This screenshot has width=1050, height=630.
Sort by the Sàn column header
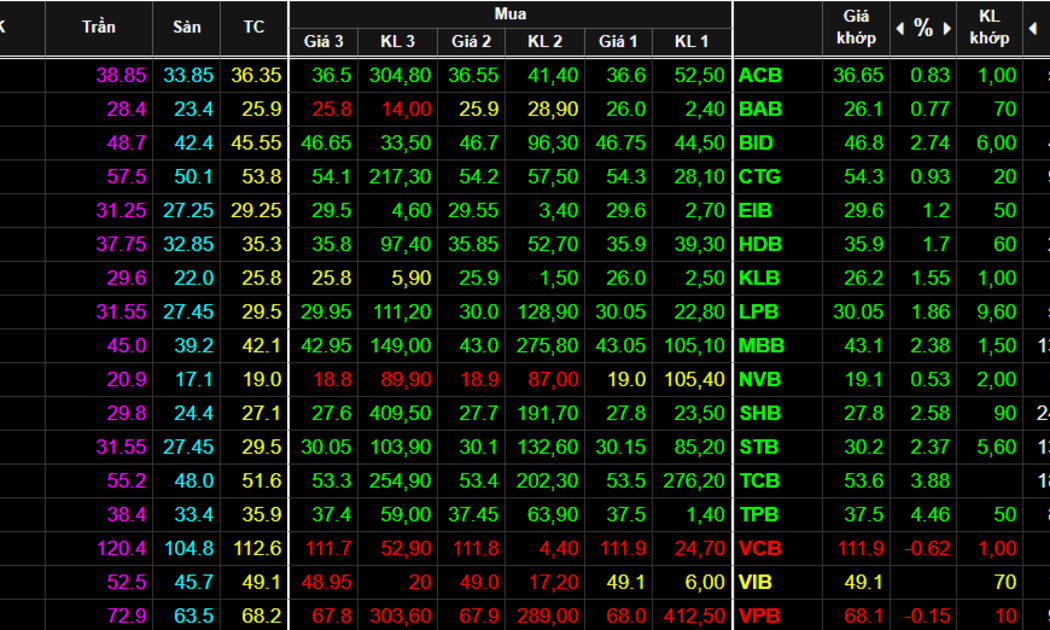pyautogui.click(x=186, y=27)
